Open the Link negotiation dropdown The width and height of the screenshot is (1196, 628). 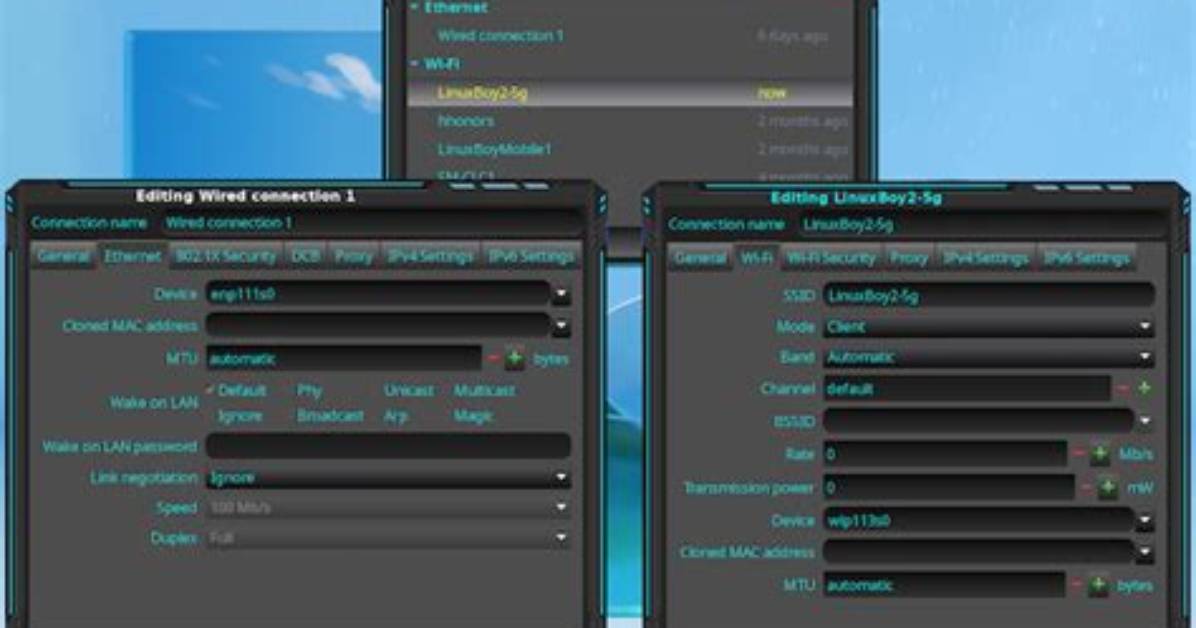point(388,477)
